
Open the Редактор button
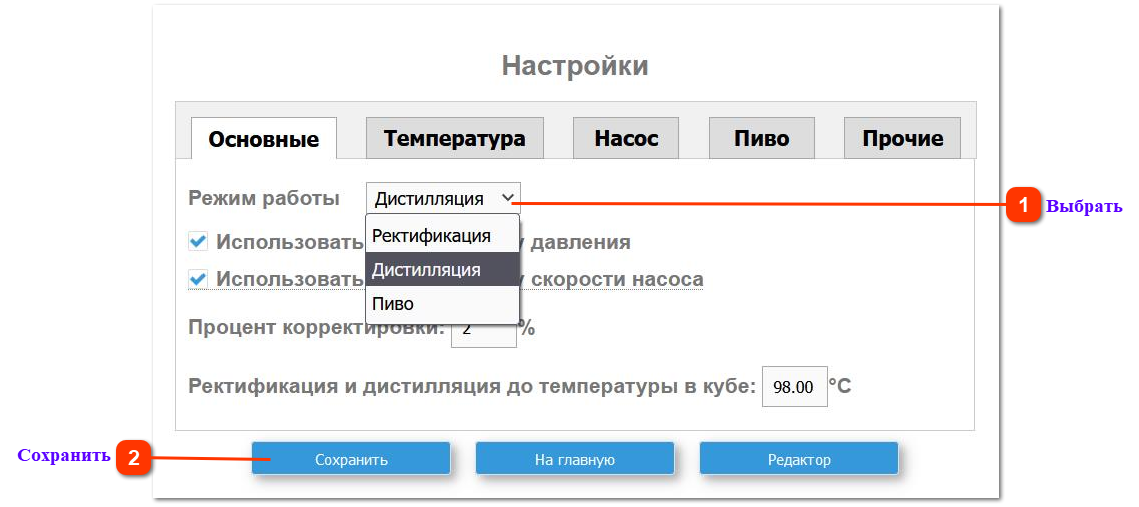tap(799, 459)
